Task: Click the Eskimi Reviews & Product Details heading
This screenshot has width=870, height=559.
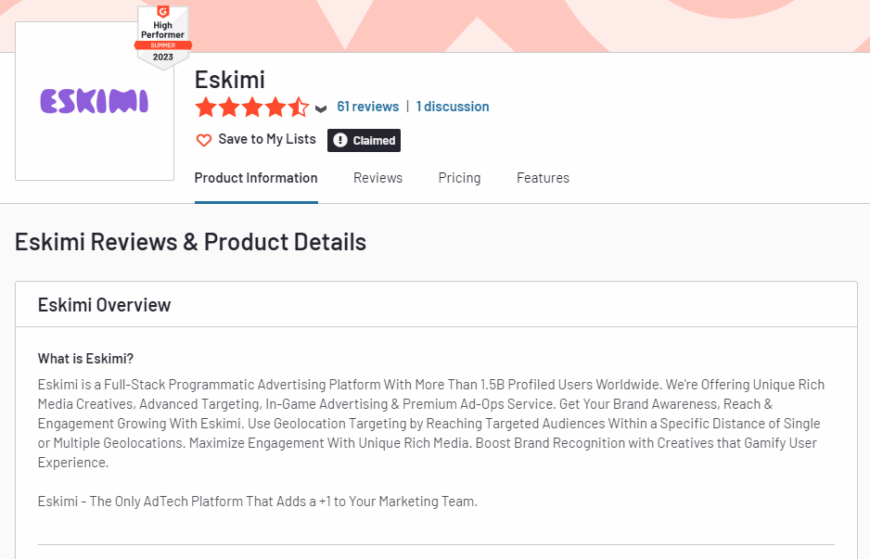Action: (190, 242)
